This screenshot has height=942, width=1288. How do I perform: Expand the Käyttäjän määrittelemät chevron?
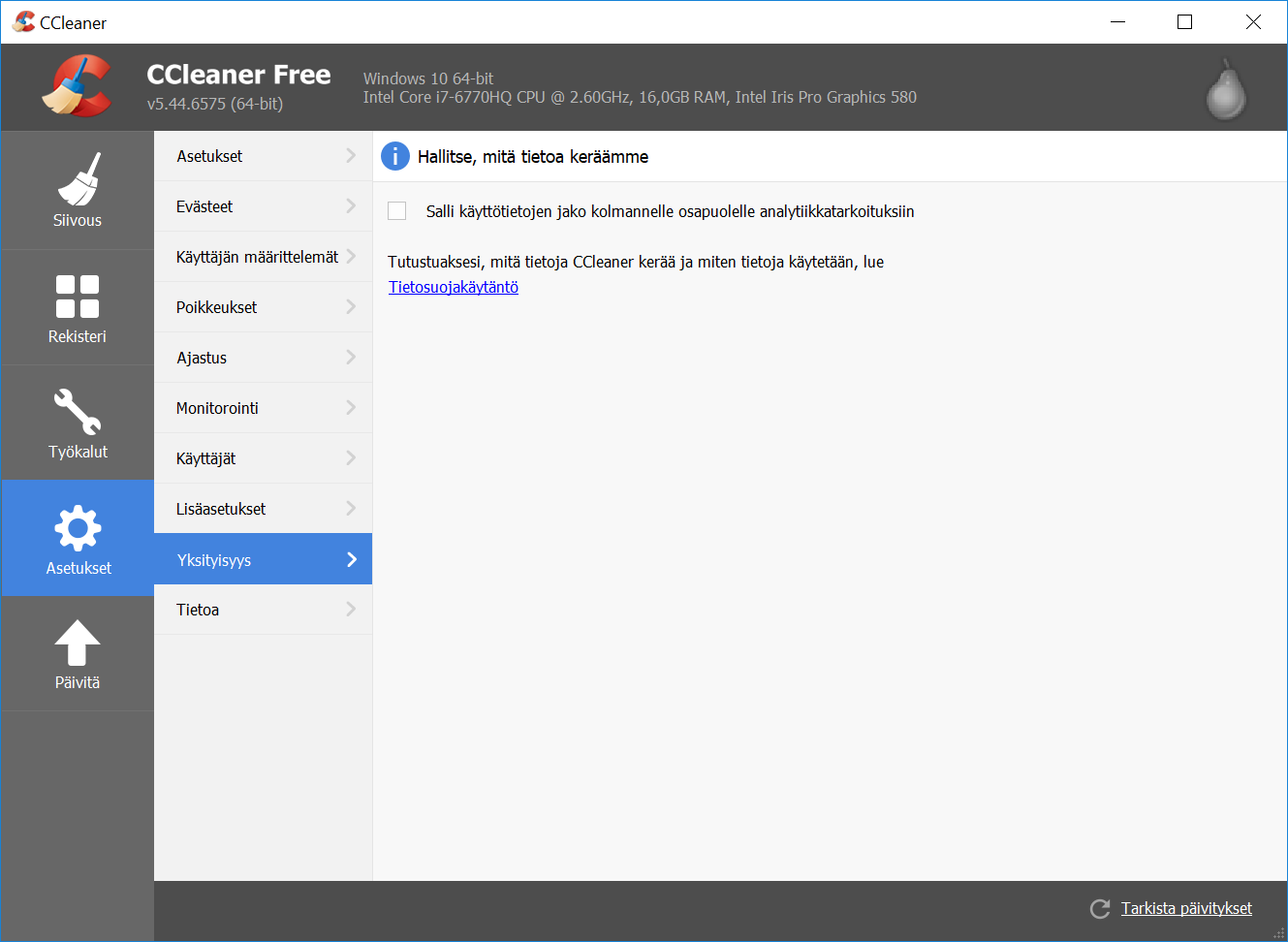[351, 256]
